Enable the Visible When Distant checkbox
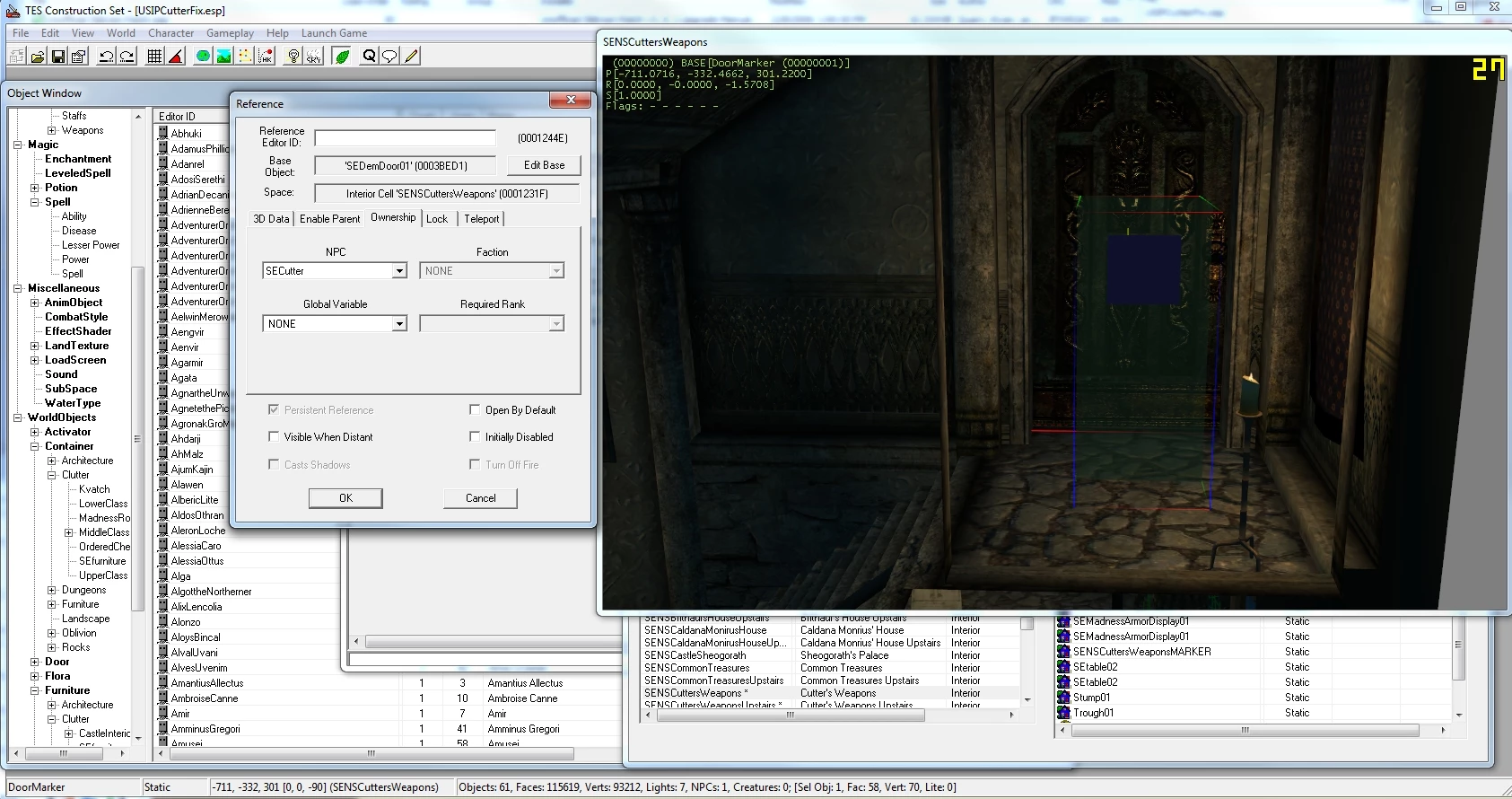 click(274, 436)
